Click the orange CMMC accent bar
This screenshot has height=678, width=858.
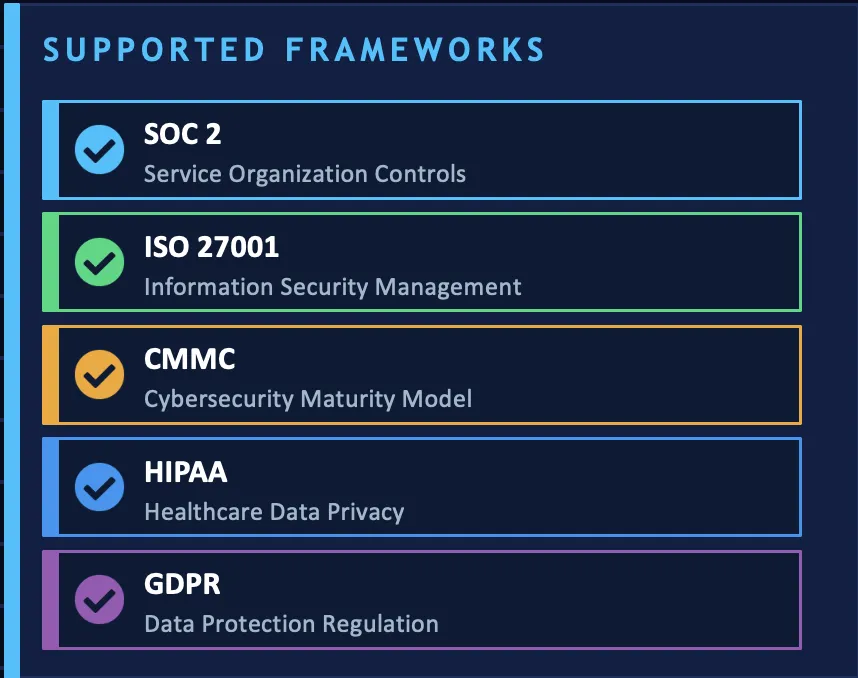click(x=50, y=375)
